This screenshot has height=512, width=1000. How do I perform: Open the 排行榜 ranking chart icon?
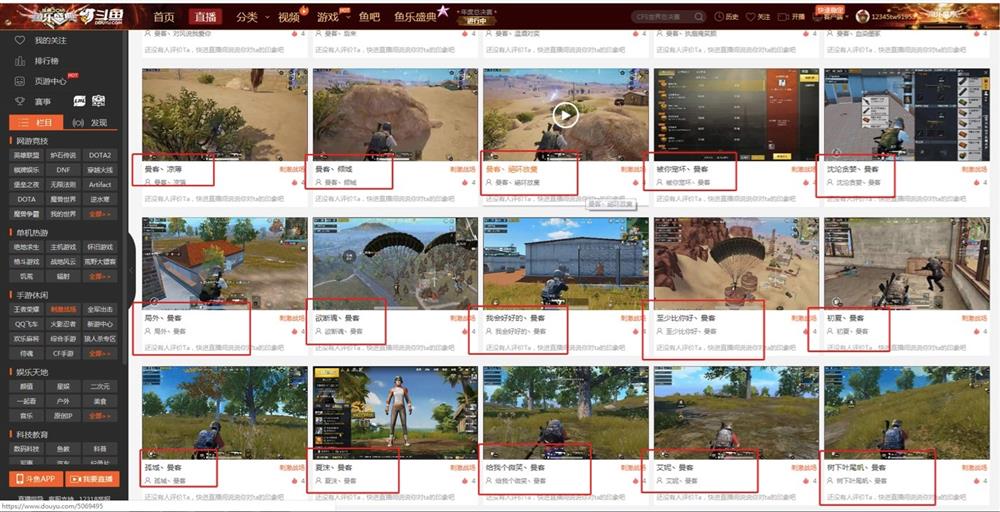[x=20, y=61]
